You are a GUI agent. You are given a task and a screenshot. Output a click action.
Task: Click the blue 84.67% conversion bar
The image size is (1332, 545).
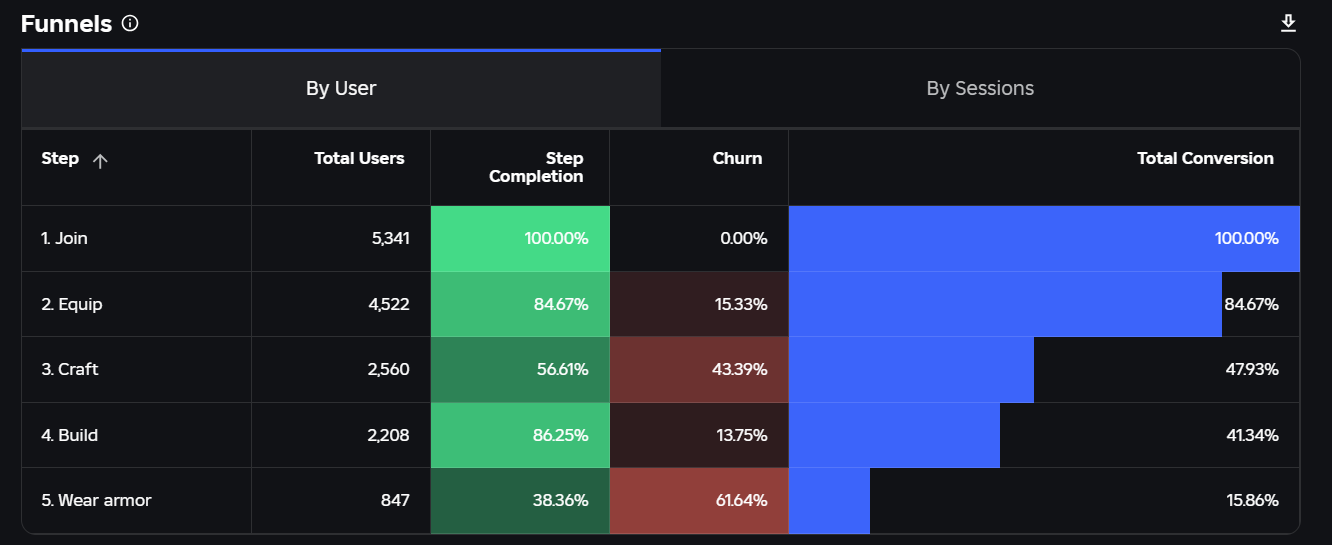coord(1005,304)
